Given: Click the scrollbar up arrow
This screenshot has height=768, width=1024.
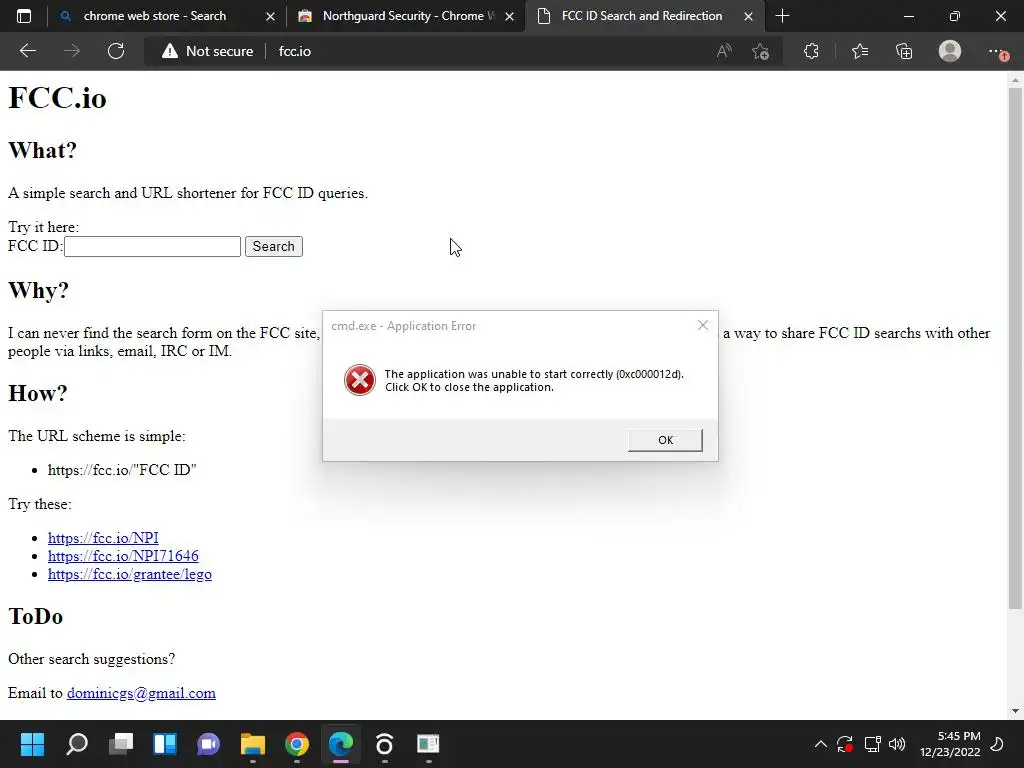Looking at the screenshot, I should (1015, 80).
